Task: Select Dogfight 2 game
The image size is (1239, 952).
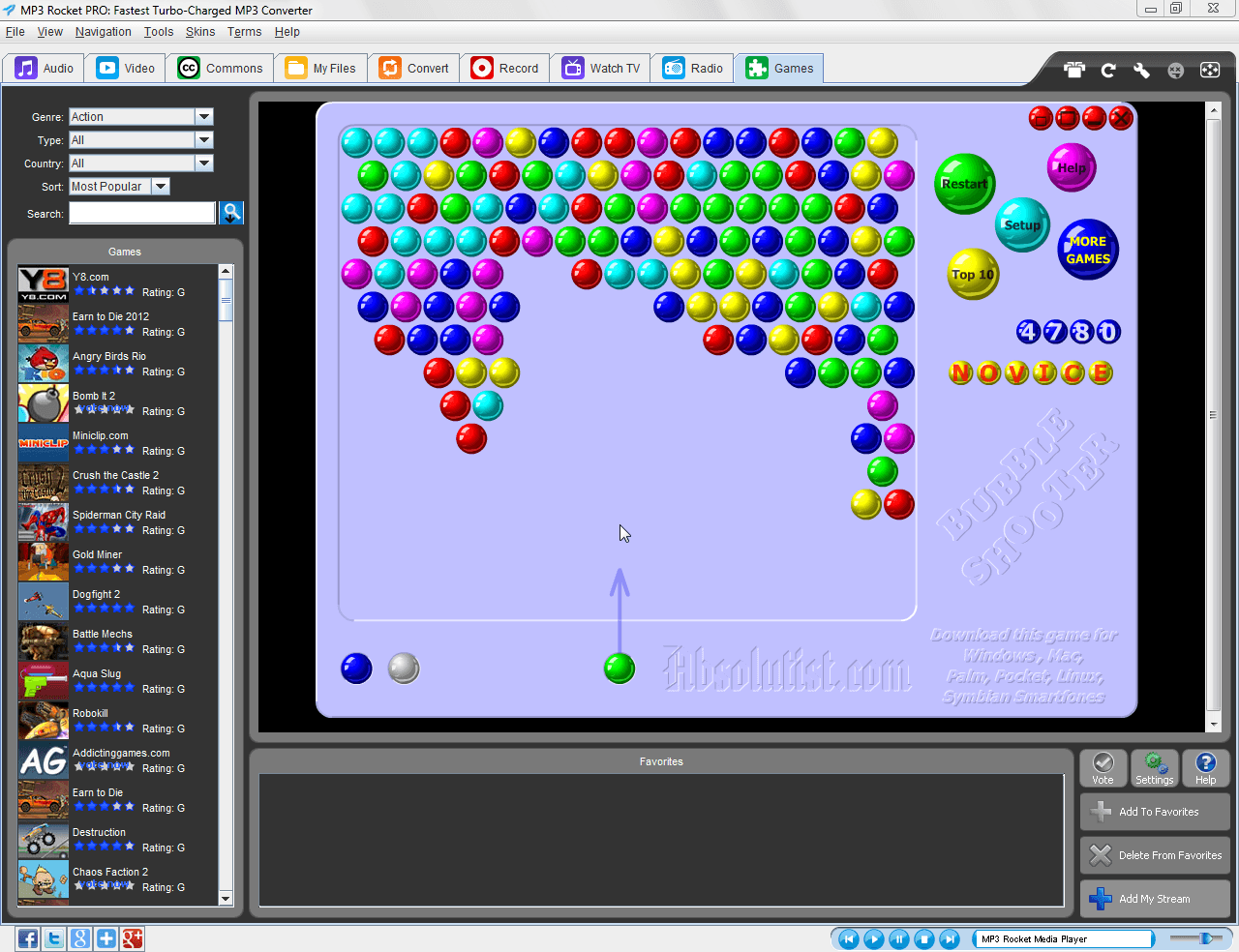Action: 118,602
